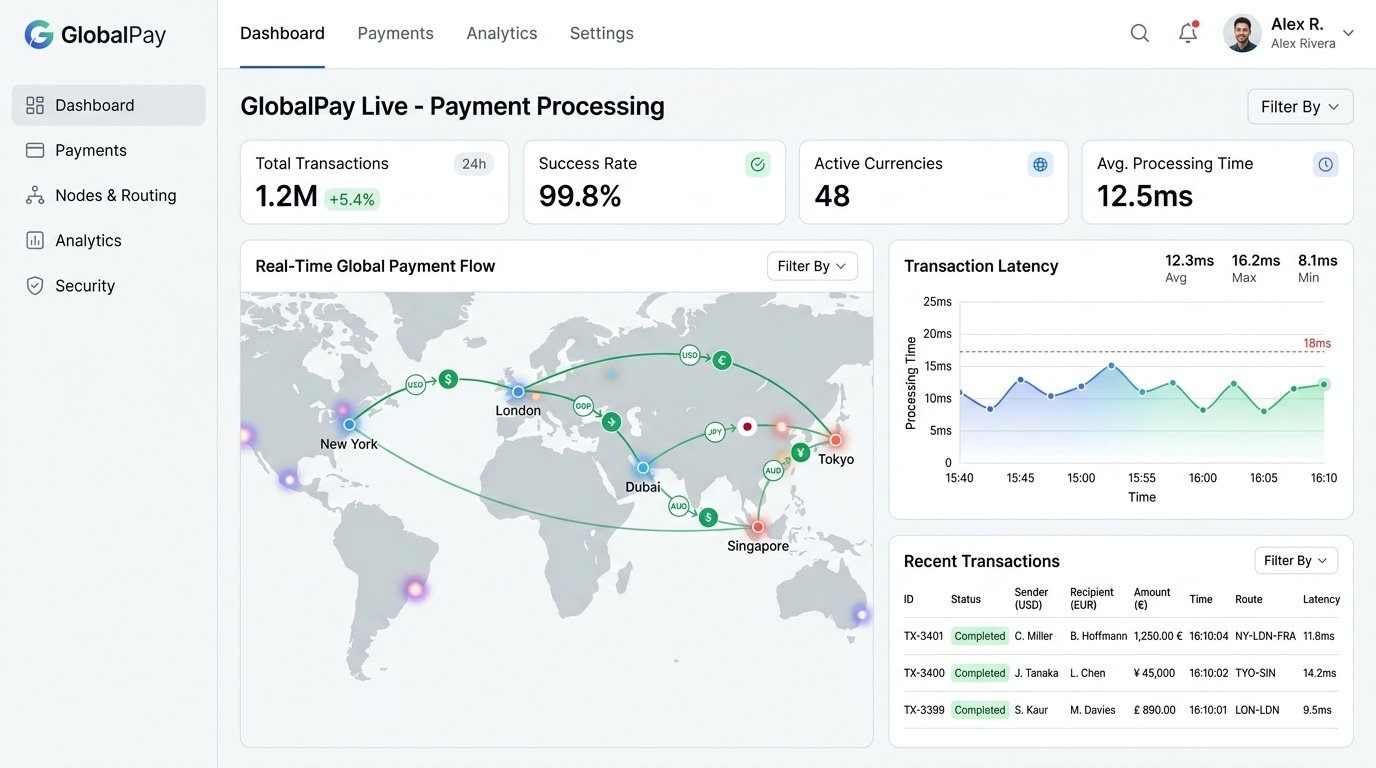Click Completed status for TX-3400
1376x768 pixels.
point(980,673)
